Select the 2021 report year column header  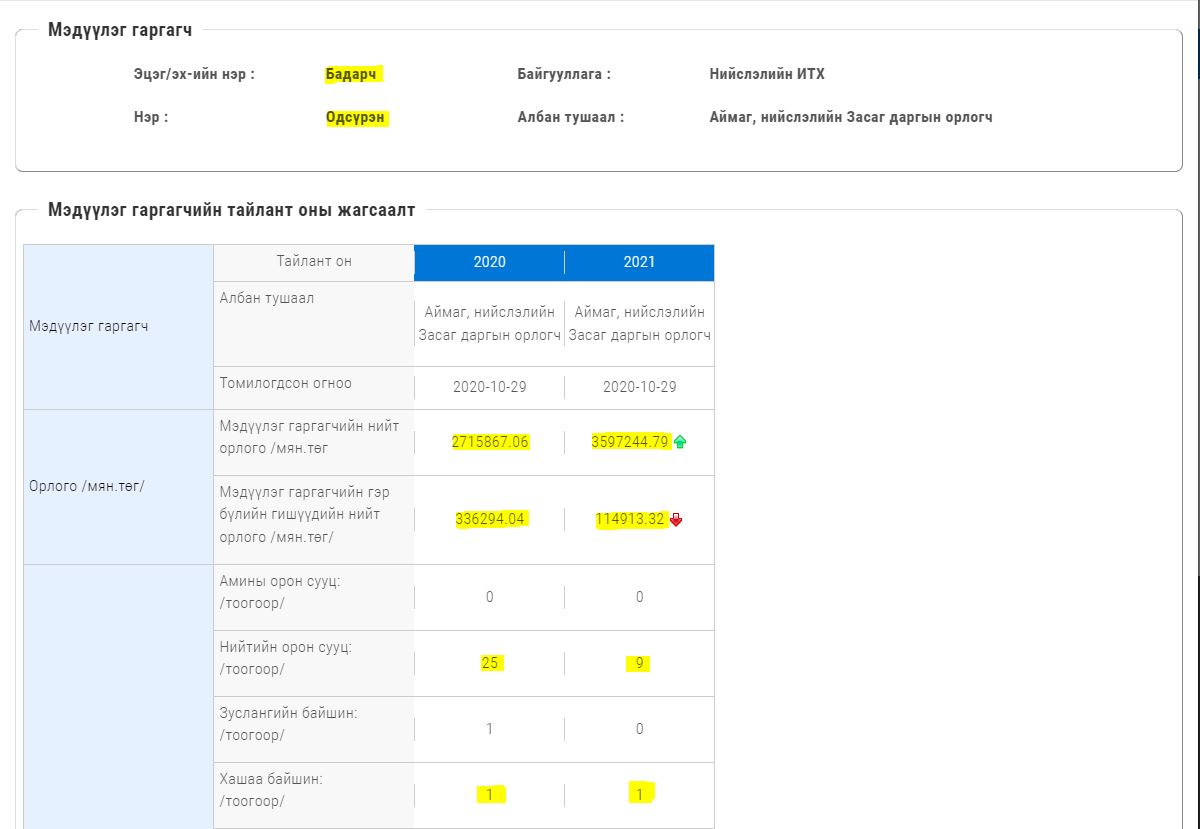[x=639, y=262]
